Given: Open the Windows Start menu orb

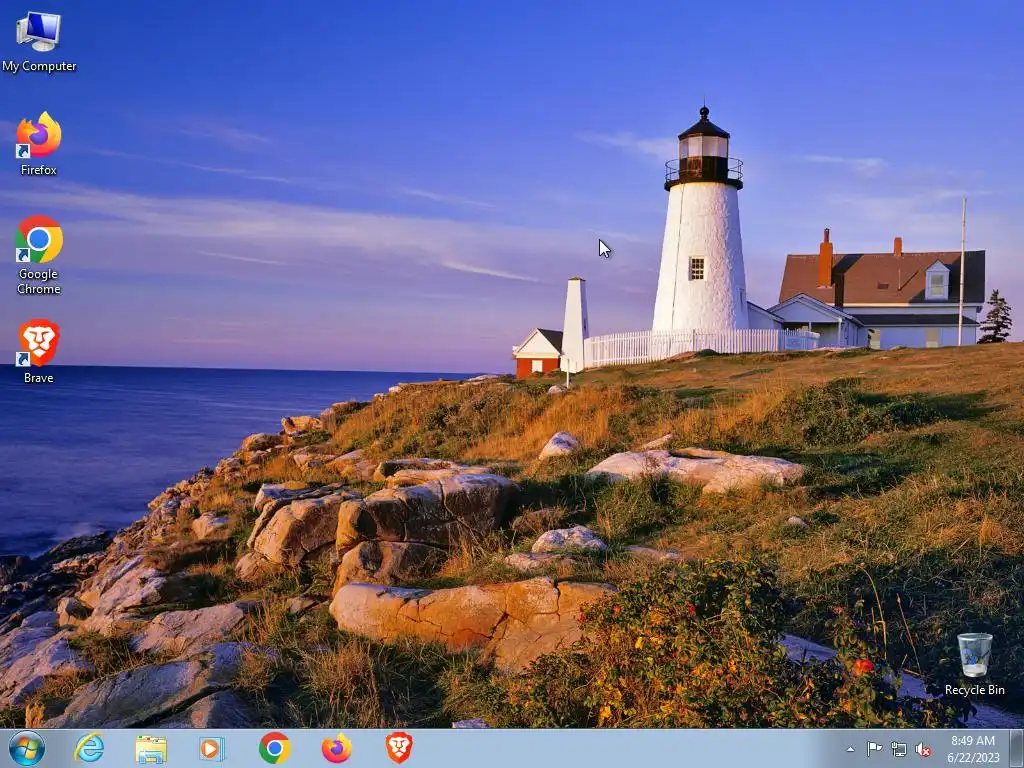Looking at the screenshot, I should click(x=27, y=748).
